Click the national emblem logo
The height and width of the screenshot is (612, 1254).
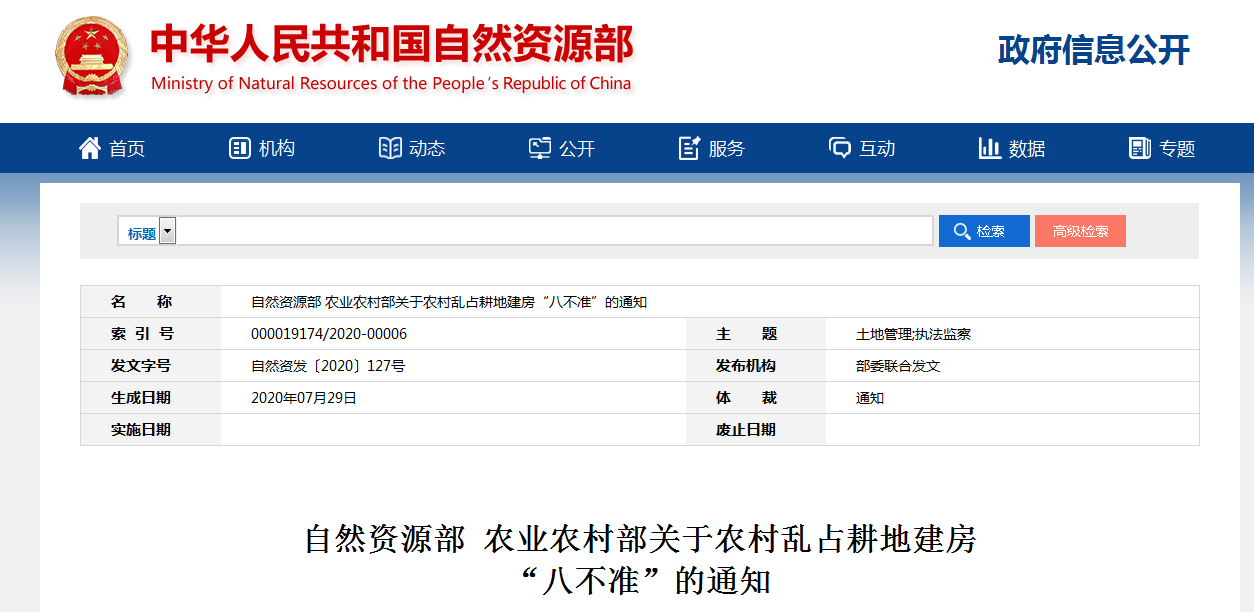click(x=92, y=56)
